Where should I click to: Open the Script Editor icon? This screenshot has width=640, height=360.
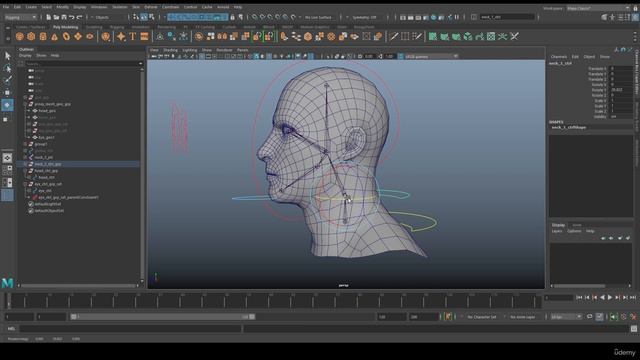[633, 329]
